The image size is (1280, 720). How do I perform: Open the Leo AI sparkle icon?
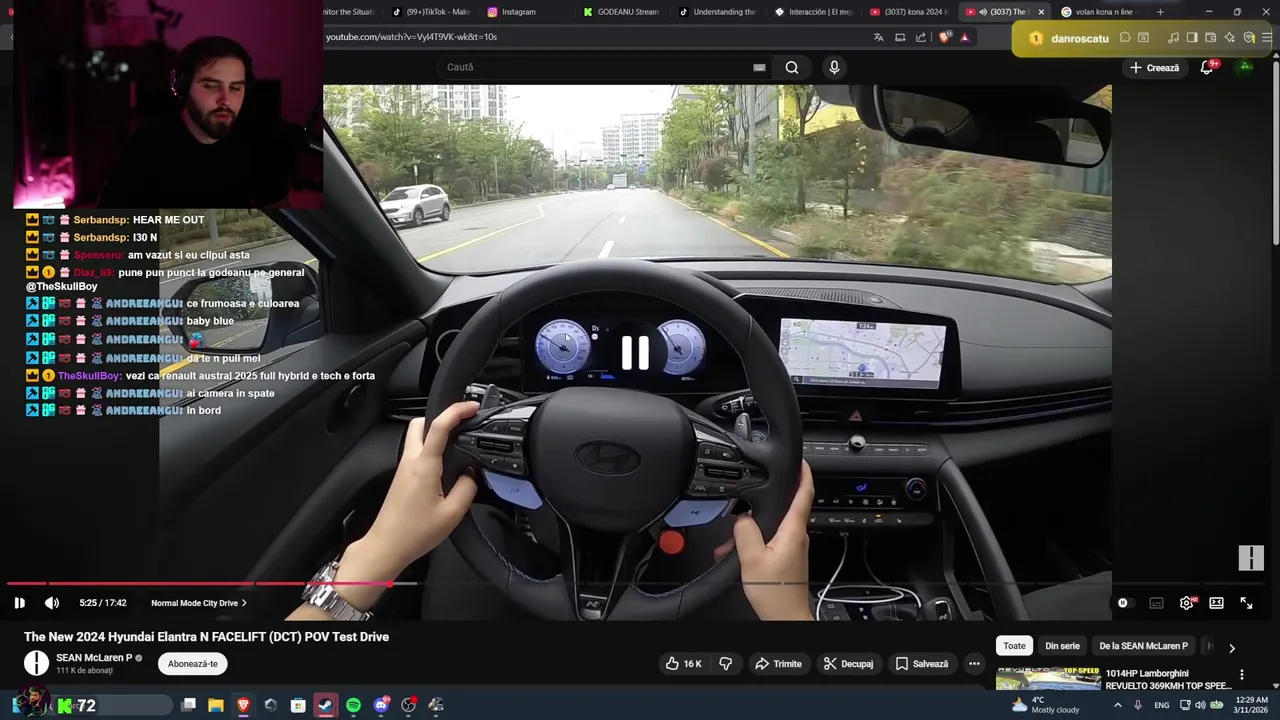point(1229,38)
